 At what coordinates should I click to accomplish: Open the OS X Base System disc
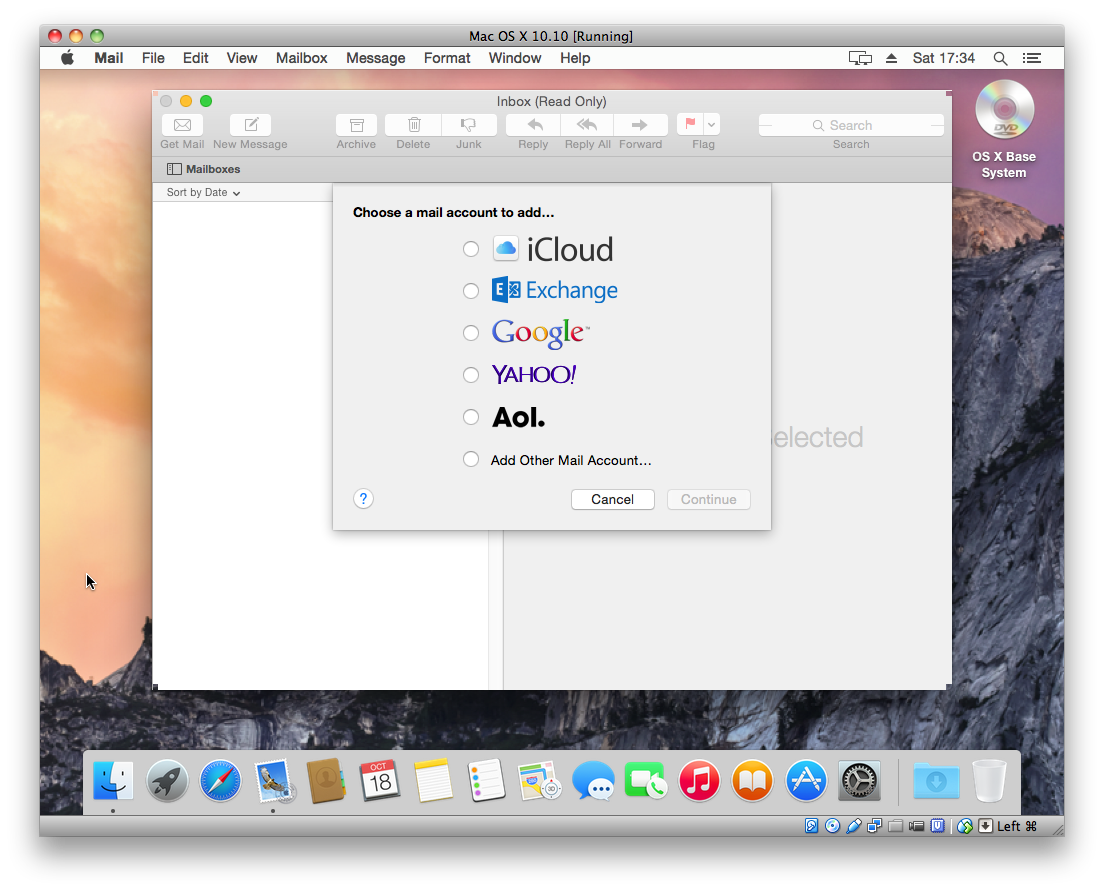click(1004, 110)
